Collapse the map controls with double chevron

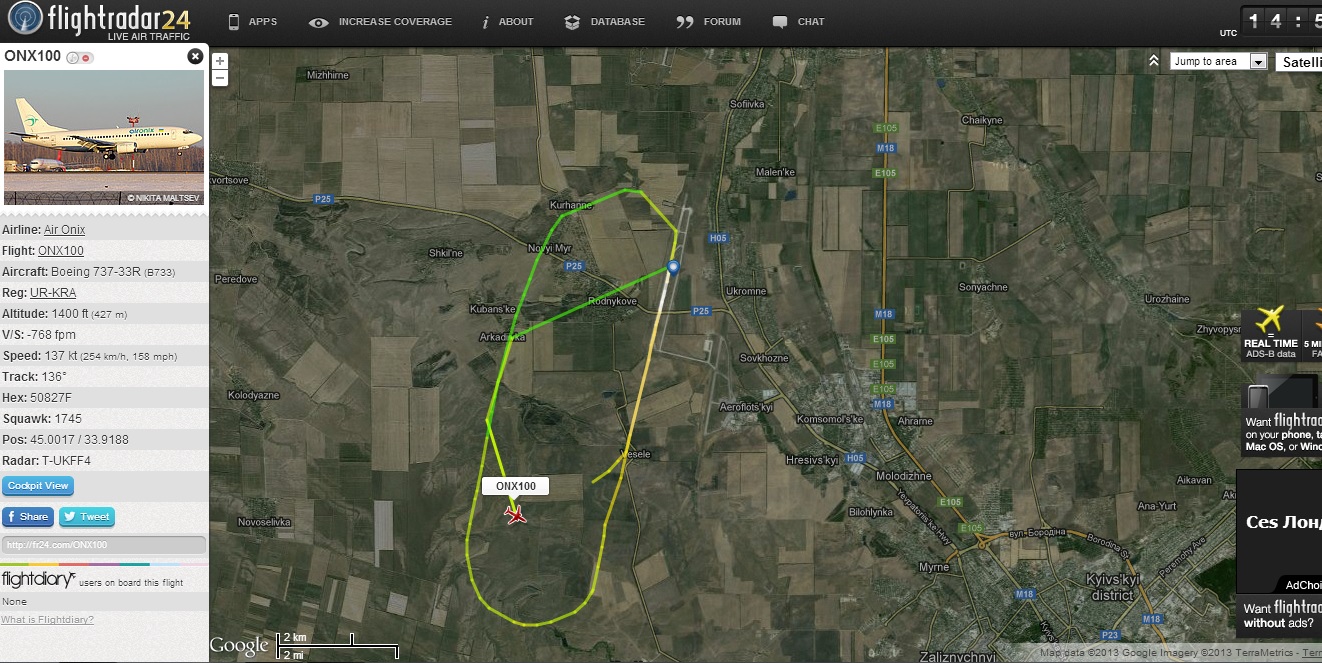(1153, 61)
